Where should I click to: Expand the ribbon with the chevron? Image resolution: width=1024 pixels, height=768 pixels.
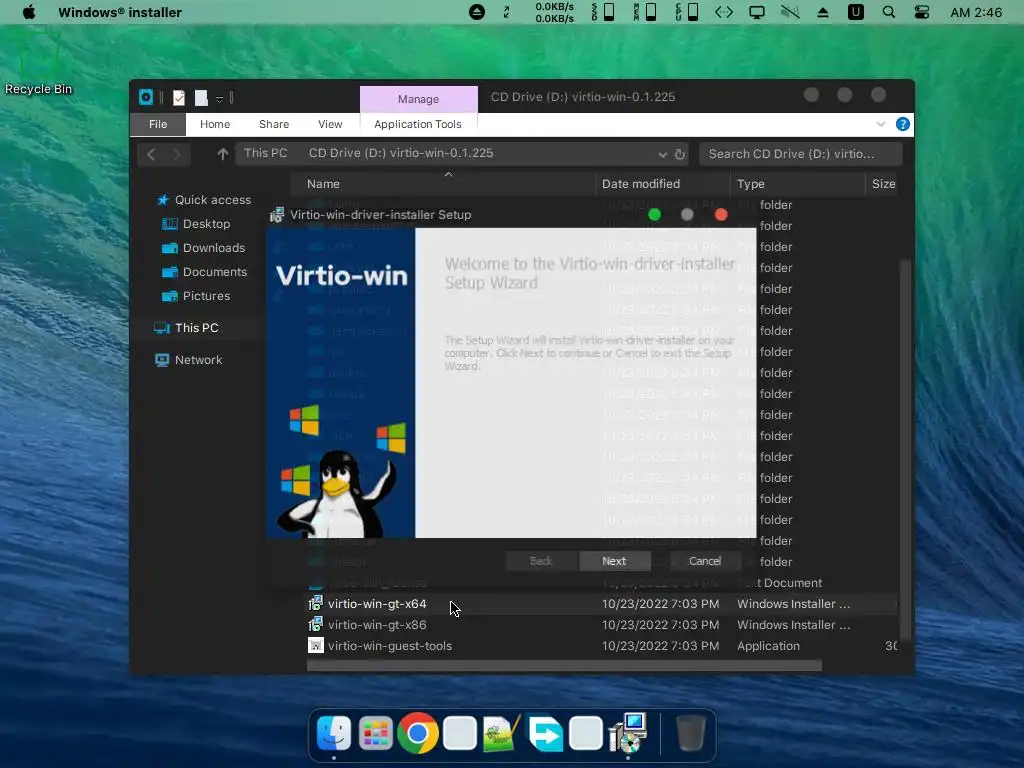click(881, 124)
